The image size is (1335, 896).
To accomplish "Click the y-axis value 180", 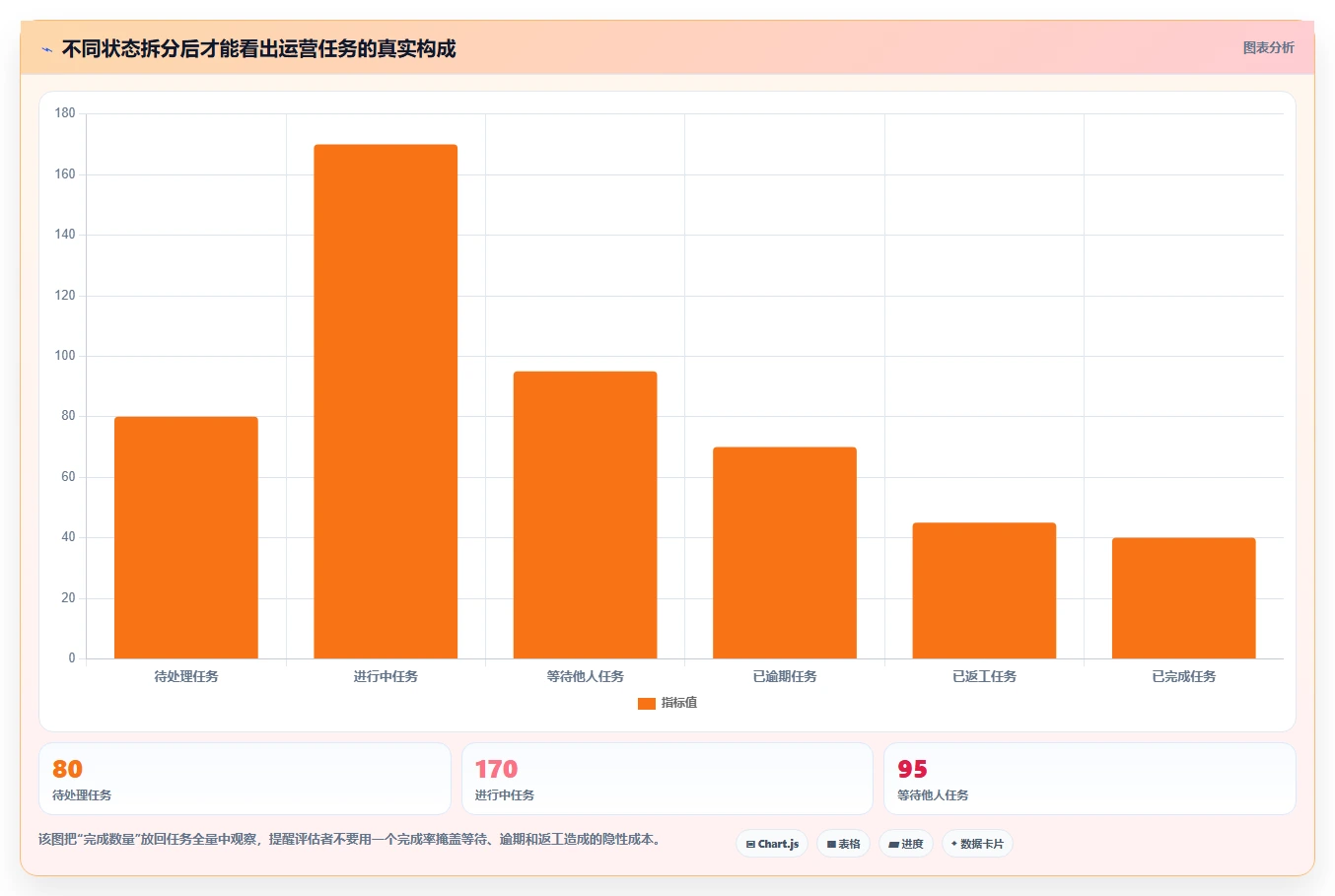I will 65,113.
